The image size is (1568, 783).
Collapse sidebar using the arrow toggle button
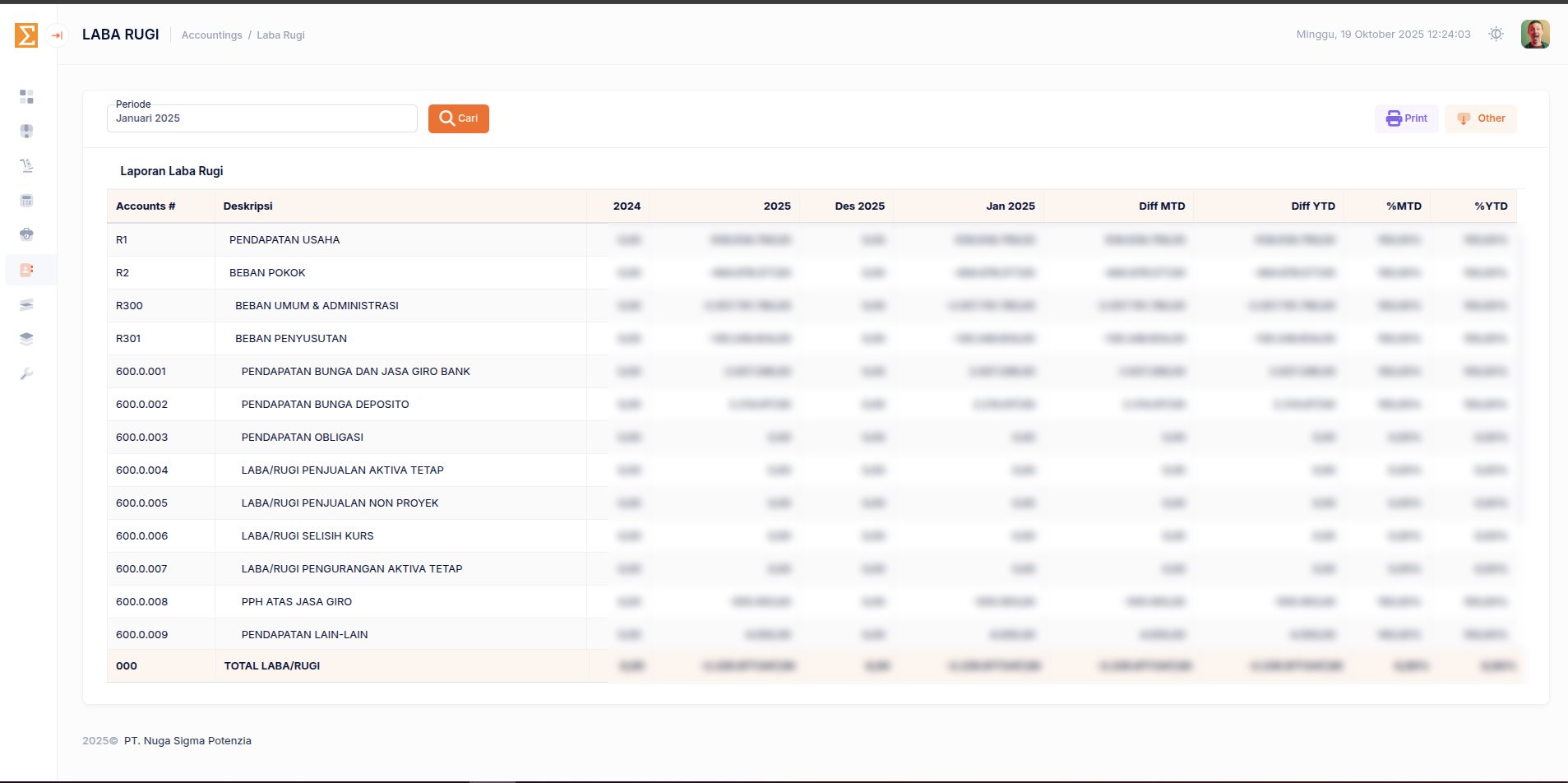[57, 35]
